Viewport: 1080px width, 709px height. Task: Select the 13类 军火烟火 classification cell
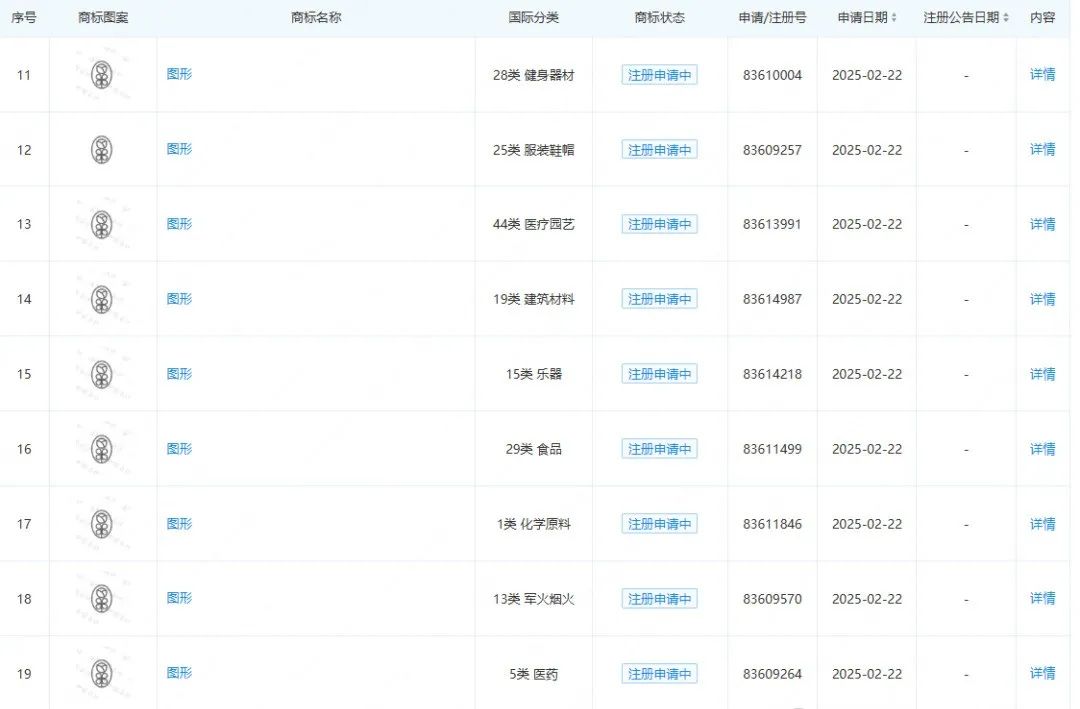(533, 599)
